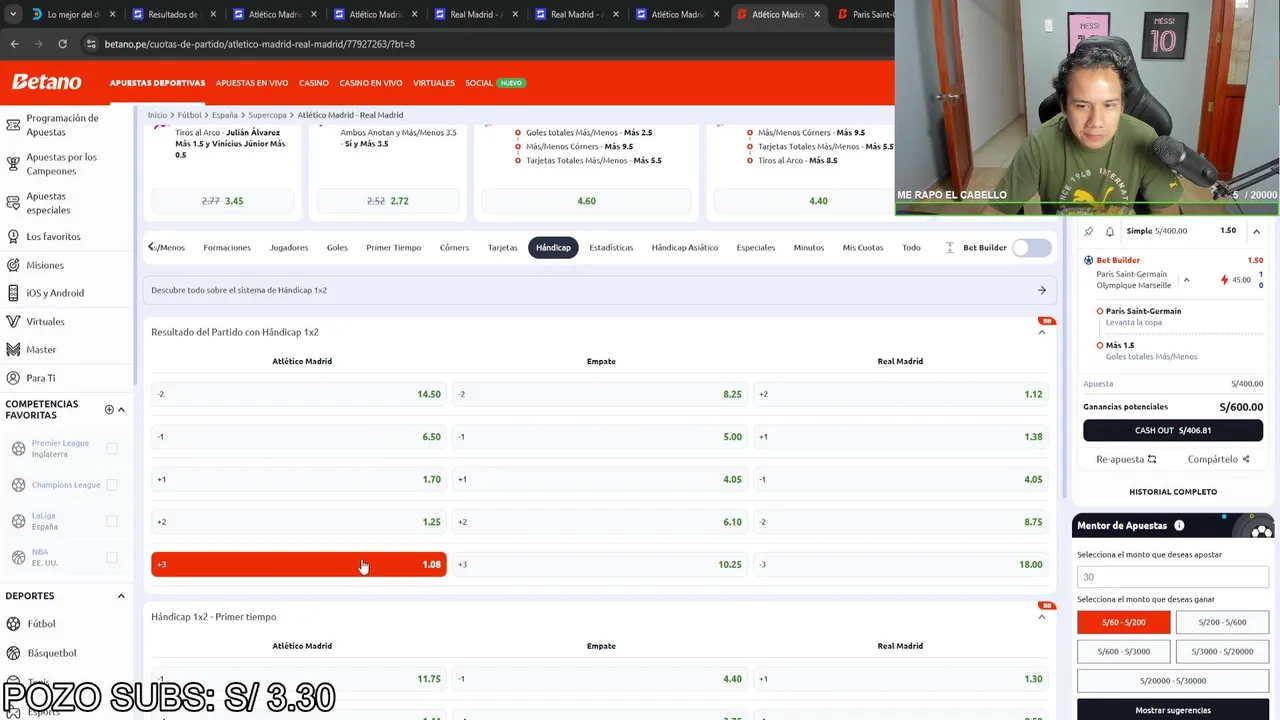
Task: Open the Virtuales top menu item
Action: tap(434, 83)
